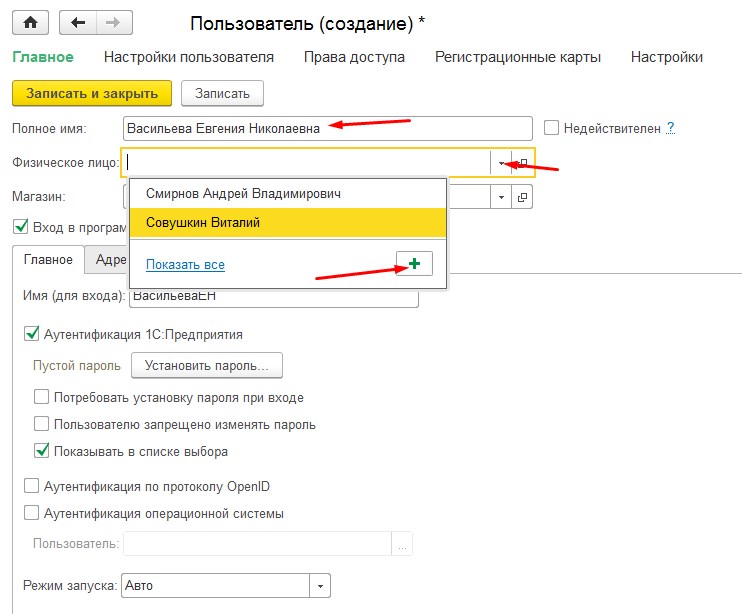
Task: Create new physical person with green plus
Action: point(414,263)
